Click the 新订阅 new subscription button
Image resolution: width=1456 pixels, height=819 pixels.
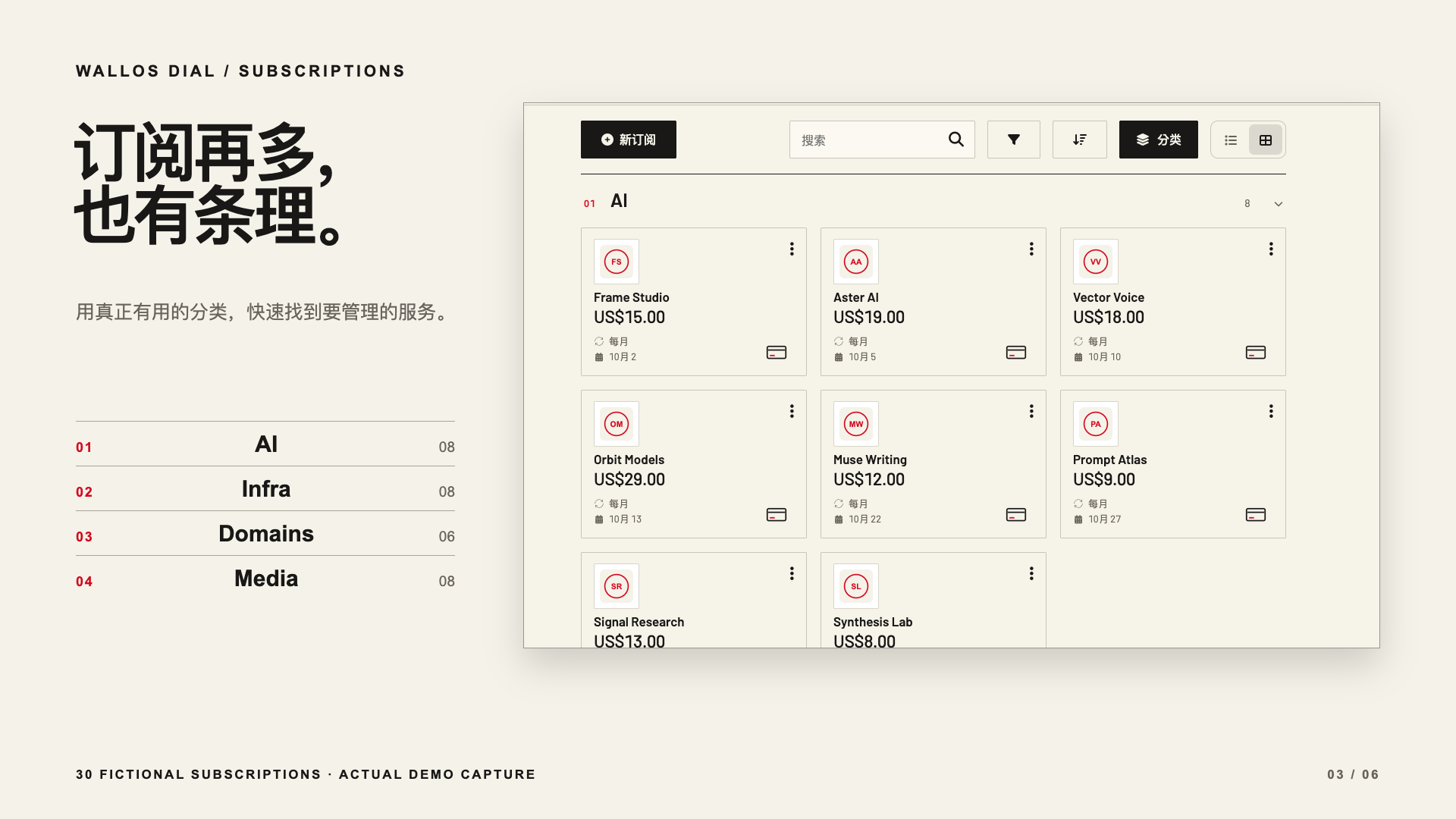point(628,140)
